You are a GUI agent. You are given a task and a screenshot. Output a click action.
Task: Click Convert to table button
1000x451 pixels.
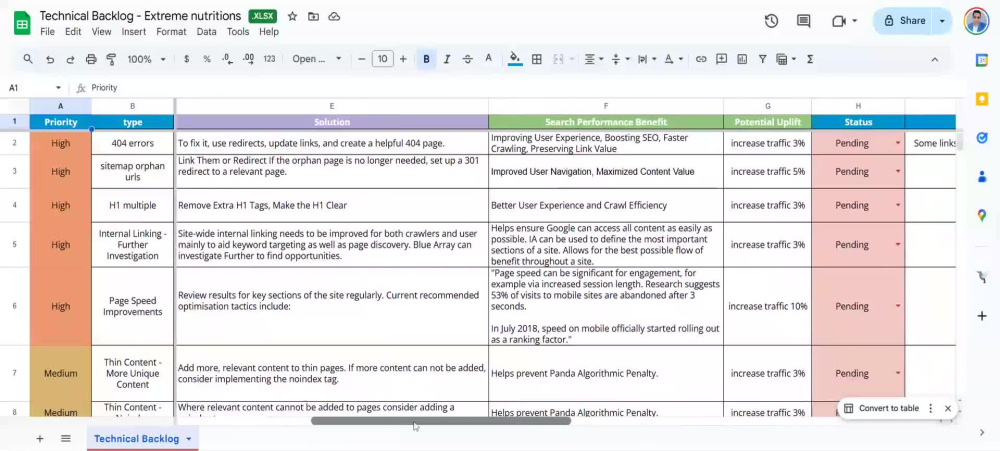[x=881, y=408]
